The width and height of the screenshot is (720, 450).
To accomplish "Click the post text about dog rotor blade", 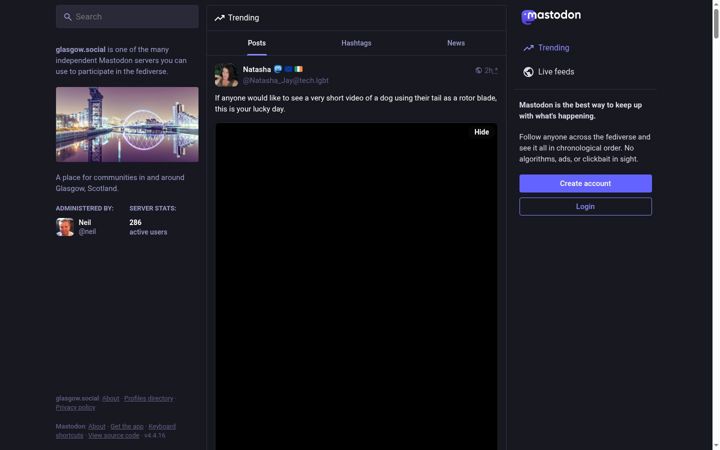I will 356,104.
